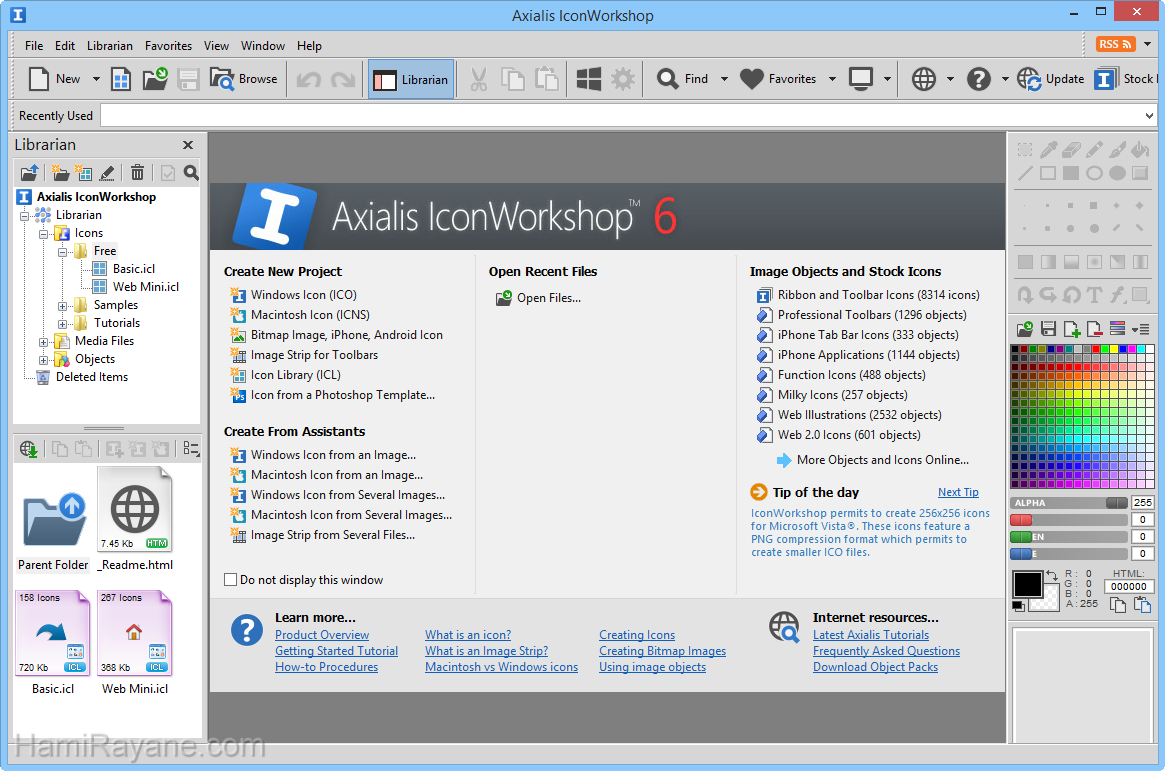The height and width of the screenshot is (771, 1165).
Task: Click the Open Files... link
Action: (x=548, y=298)
